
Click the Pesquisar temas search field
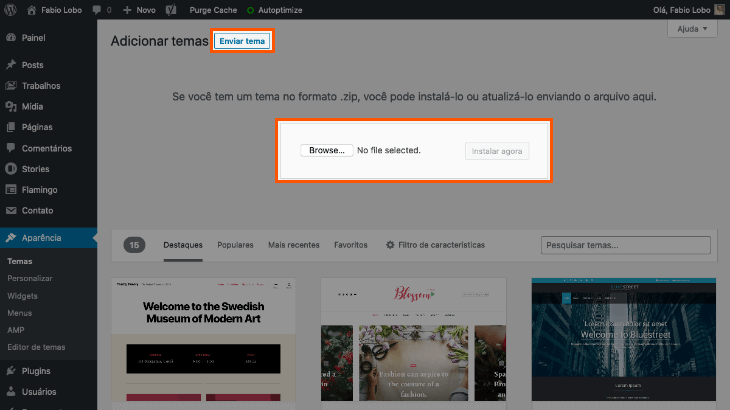click(x=626, y=245)
